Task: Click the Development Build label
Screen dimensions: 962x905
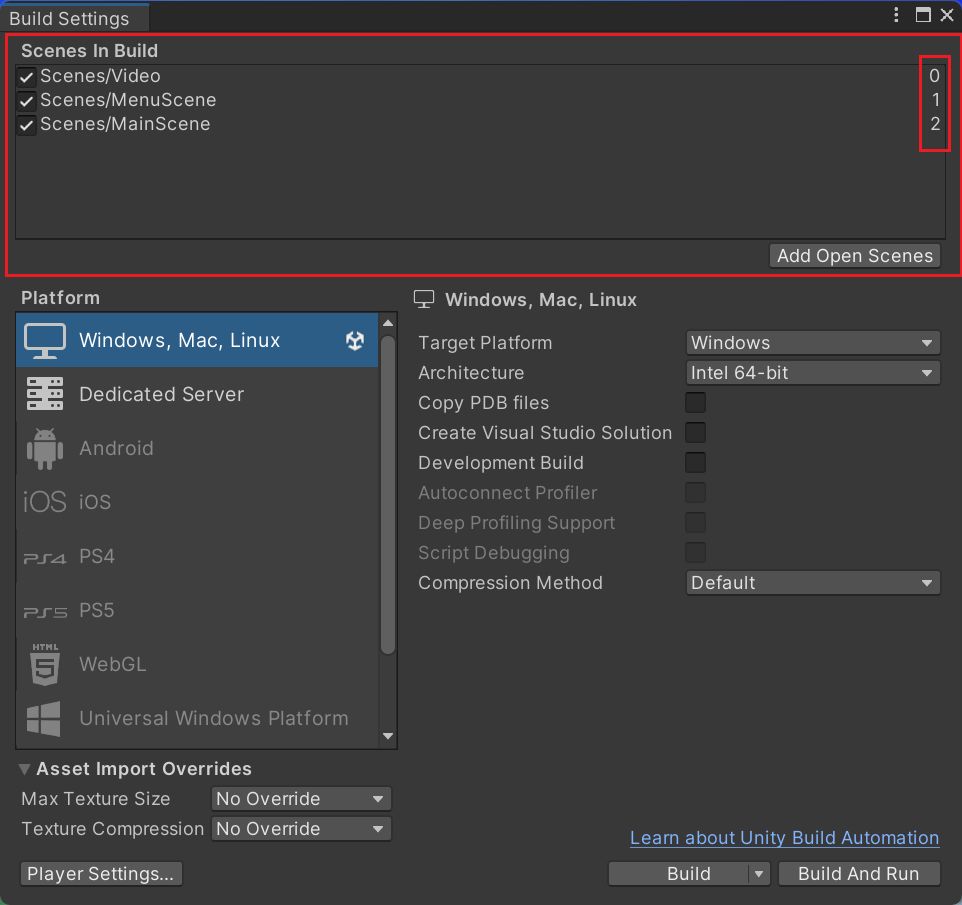Action: coord(501,463)
